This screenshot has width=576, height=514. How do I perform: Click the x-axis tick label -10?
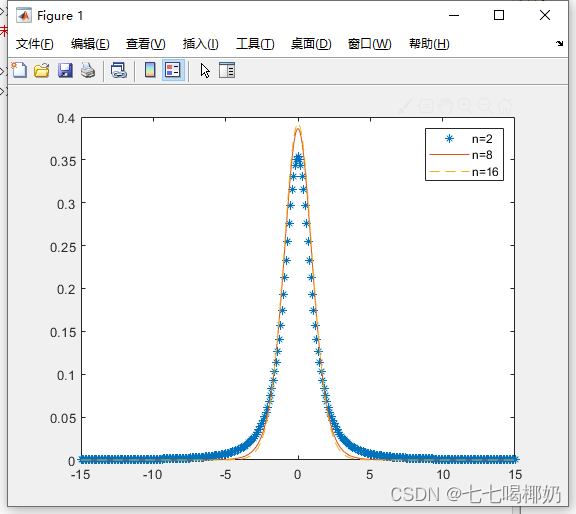[152, 475]
